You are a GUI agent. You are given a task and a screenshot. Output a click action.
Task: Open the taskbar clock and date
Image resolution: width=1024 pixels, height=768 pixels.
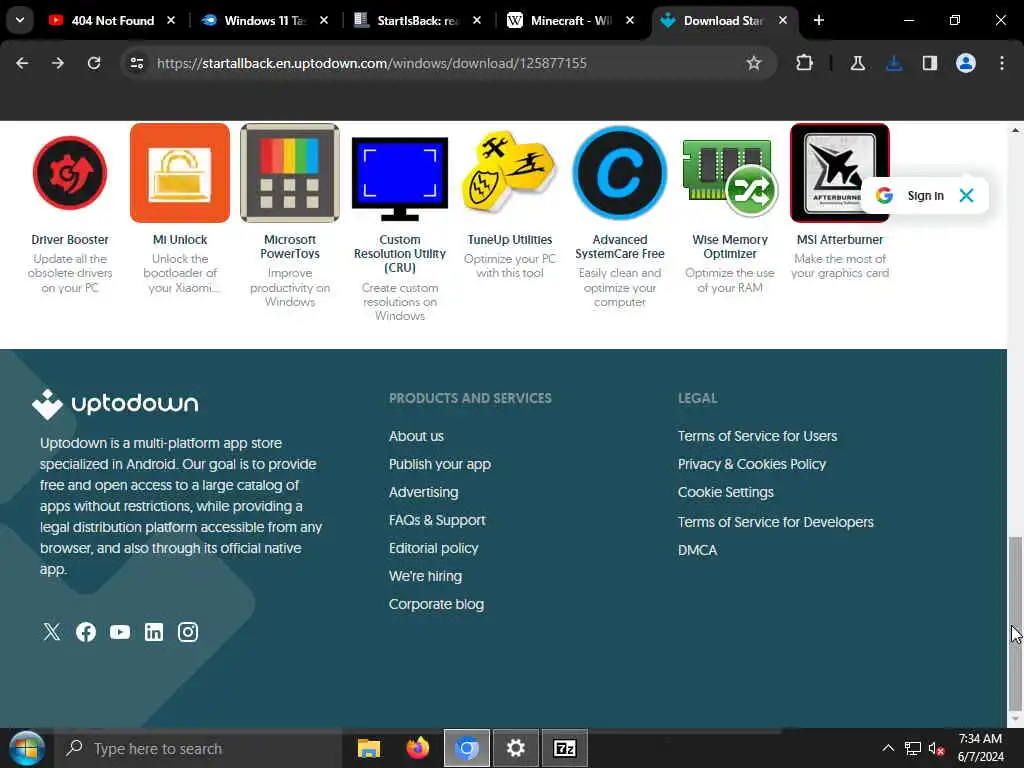click(980, 748)
